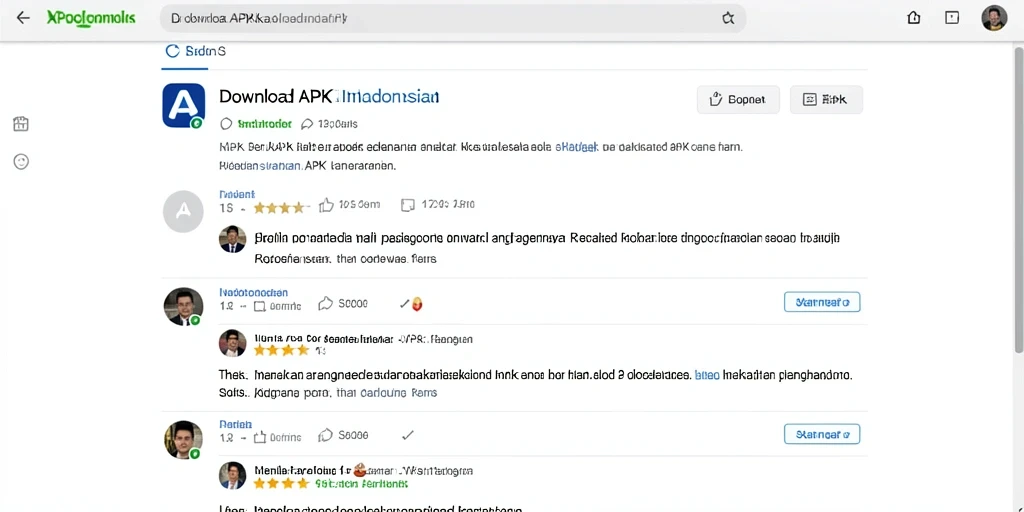Open the home icon in top bar
The image size is (1024, 512).
pyautogui.click(x=914, y=18)
